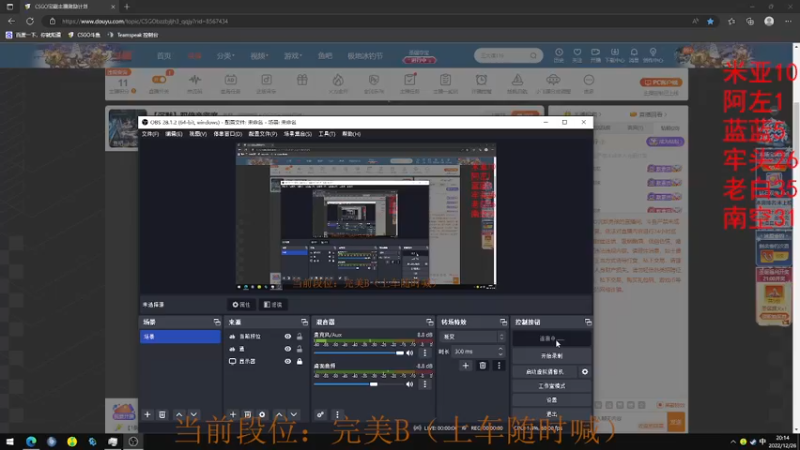
Task: Remove selected scene with trash icon
Action: 162,414
